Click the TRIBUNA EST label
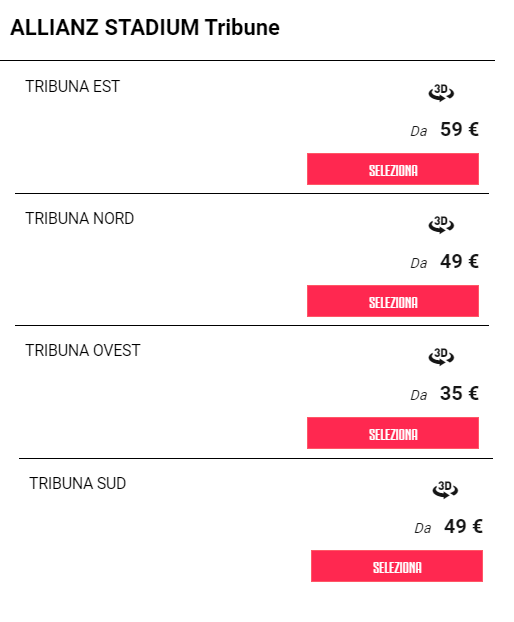 73,86
